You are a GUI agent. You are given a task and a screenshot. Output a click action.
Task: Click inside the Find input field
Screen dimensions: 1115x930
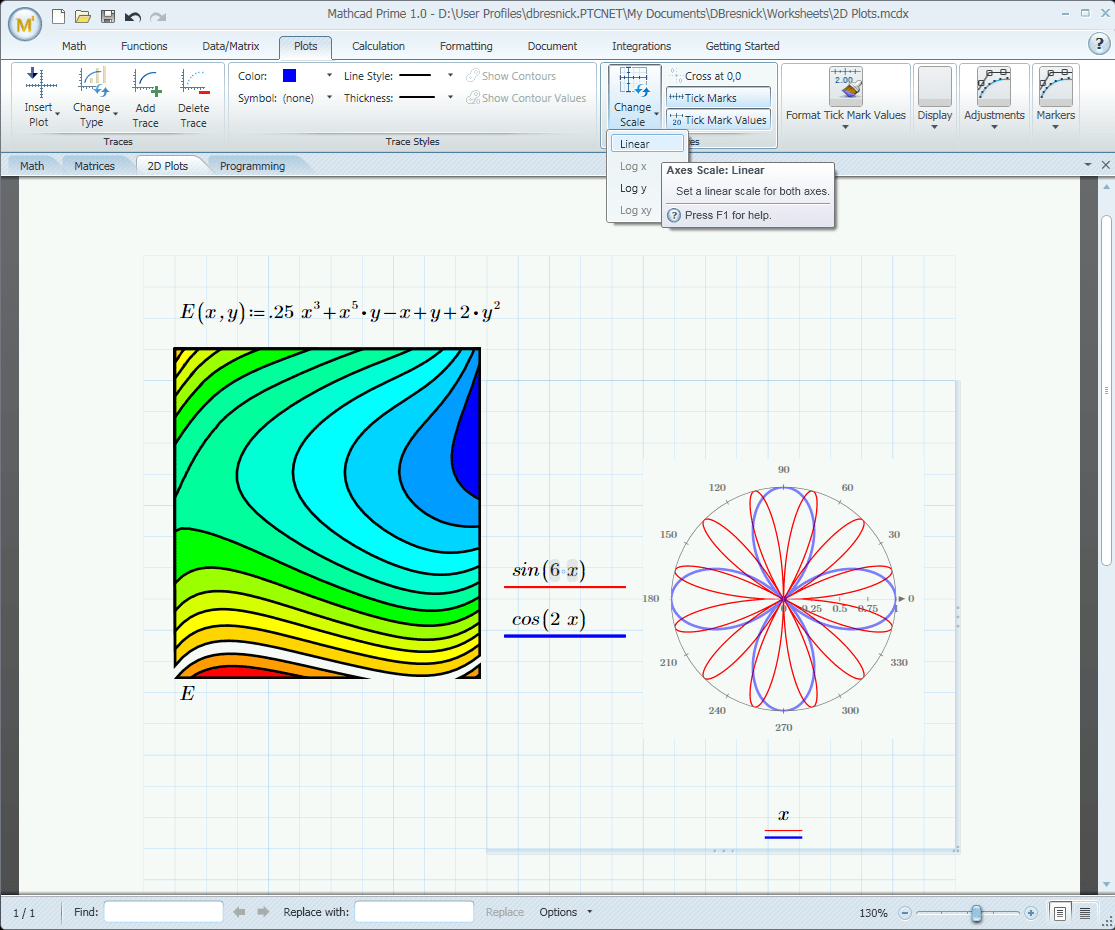pyautogui.click(x=163, y=912)
